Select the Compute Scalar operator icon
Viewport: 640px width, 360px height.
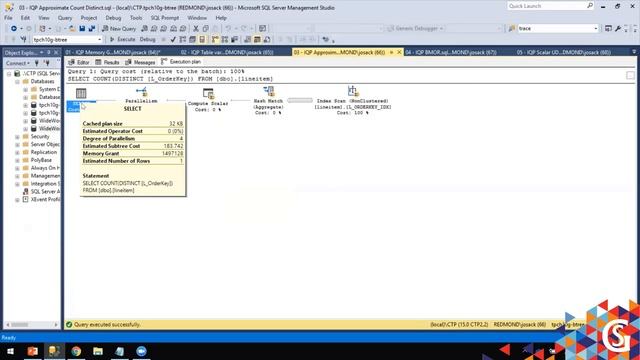coord(208,93)
